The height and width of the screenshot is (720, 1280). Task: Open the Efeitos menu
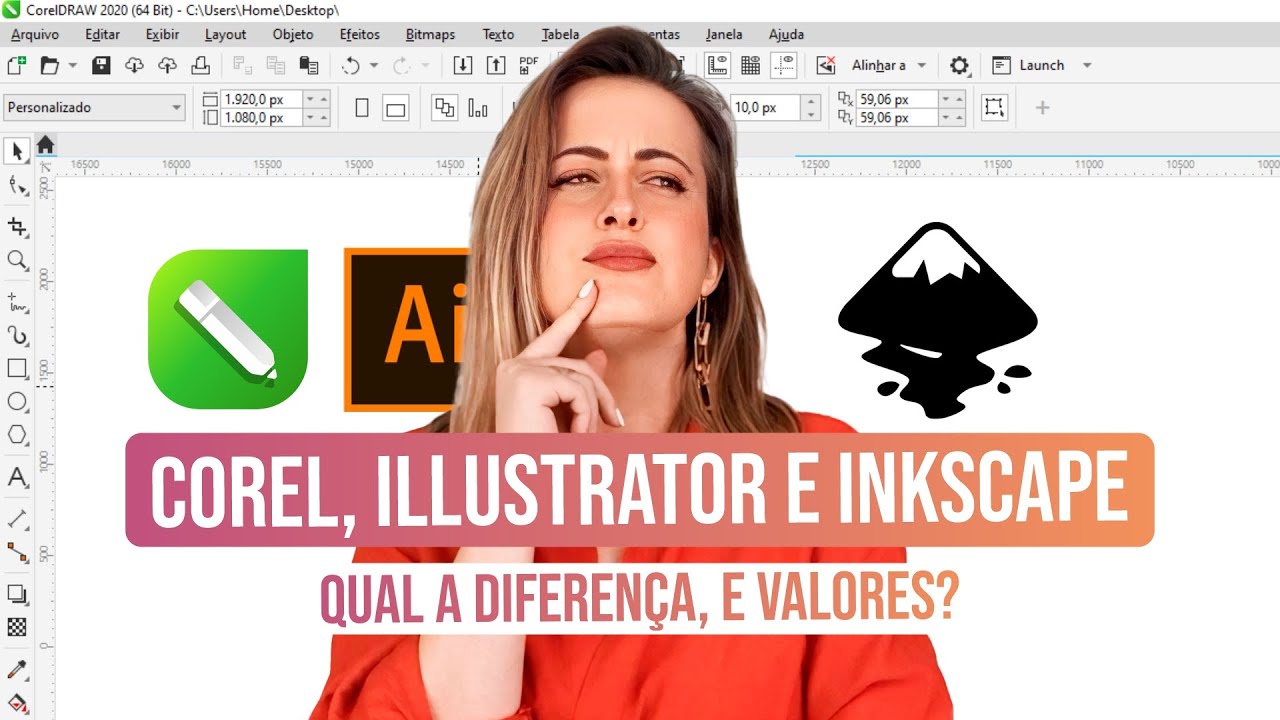(x=360, y=34)
